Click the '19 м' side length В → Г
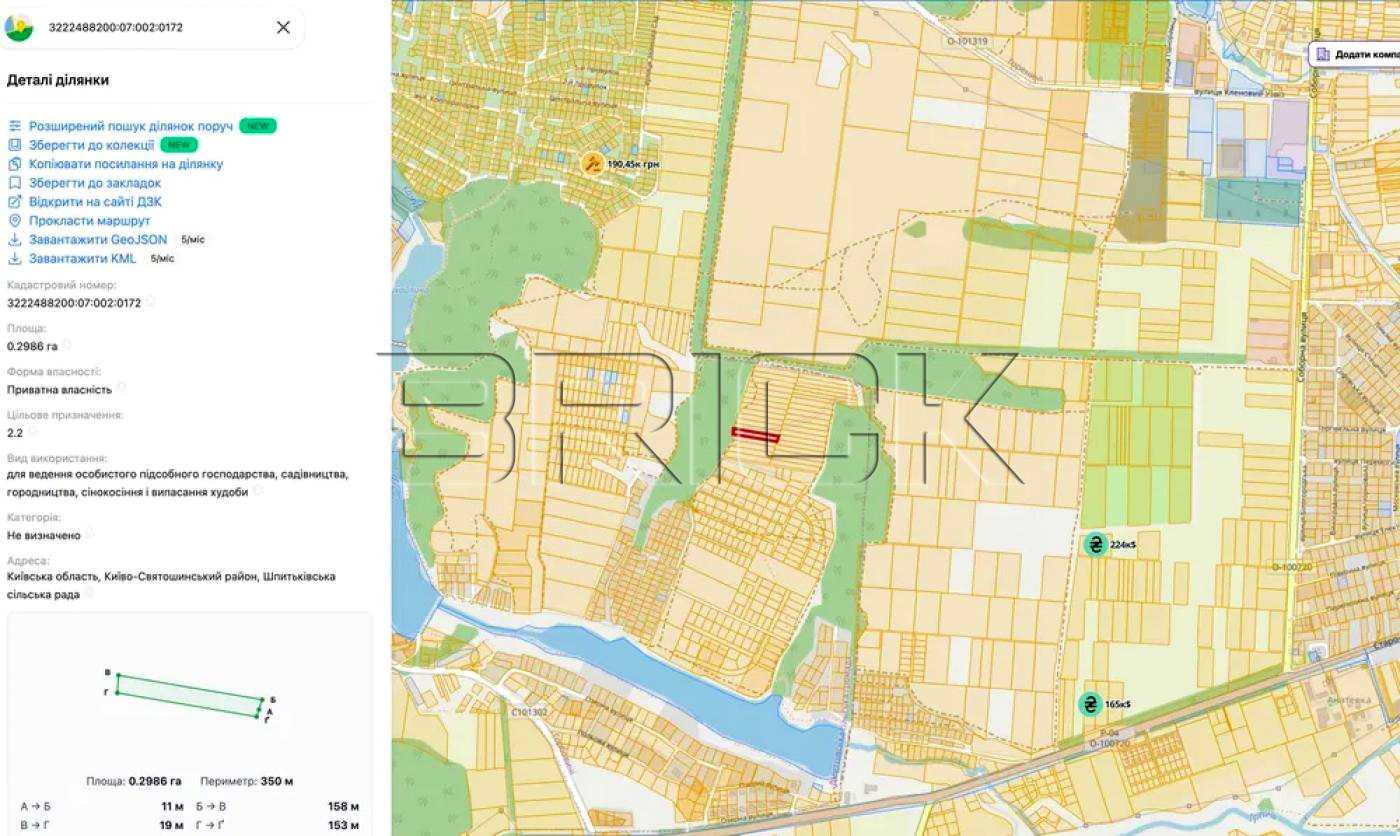This screenshot has width=1400, height=836. (172, 825)
